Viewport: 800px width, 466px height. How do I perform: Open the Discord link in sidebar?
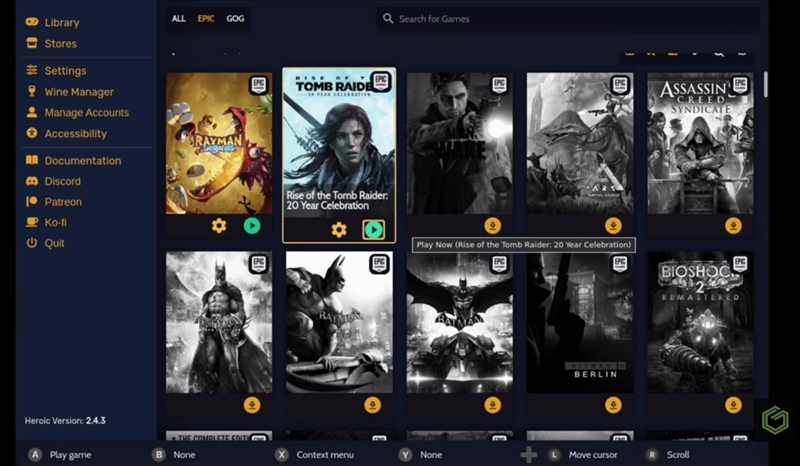point(53,181)
